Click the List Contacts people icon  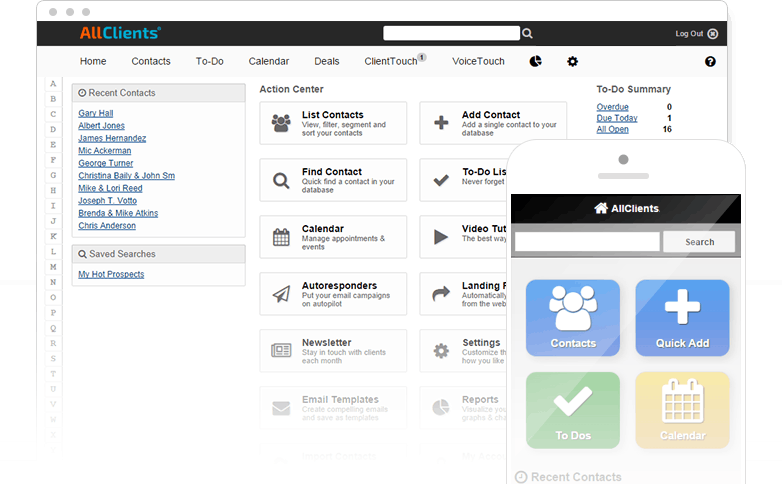pos(281,123)
